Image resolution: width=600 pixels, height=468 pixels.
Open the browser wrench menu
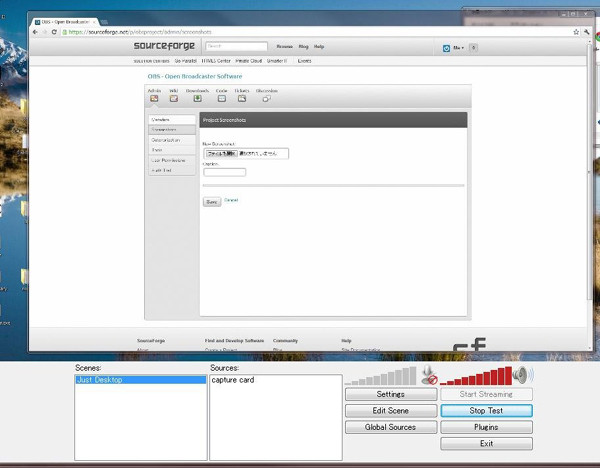coord(586,32)
